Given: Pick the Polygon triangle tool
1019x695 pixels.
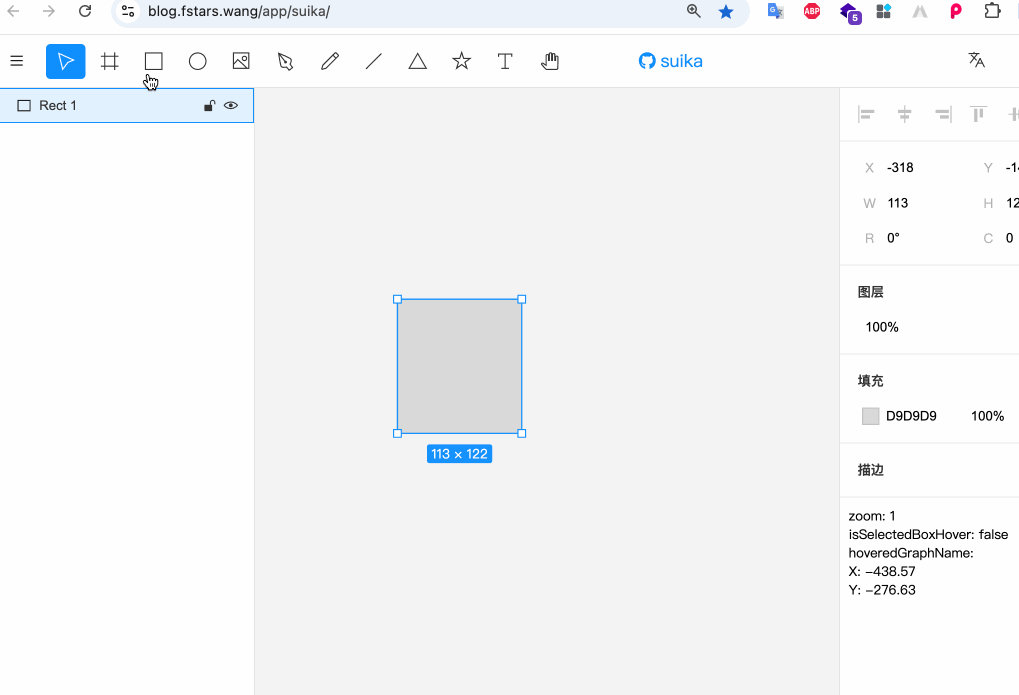Looking at the screenshot, I should pos(418,61).
